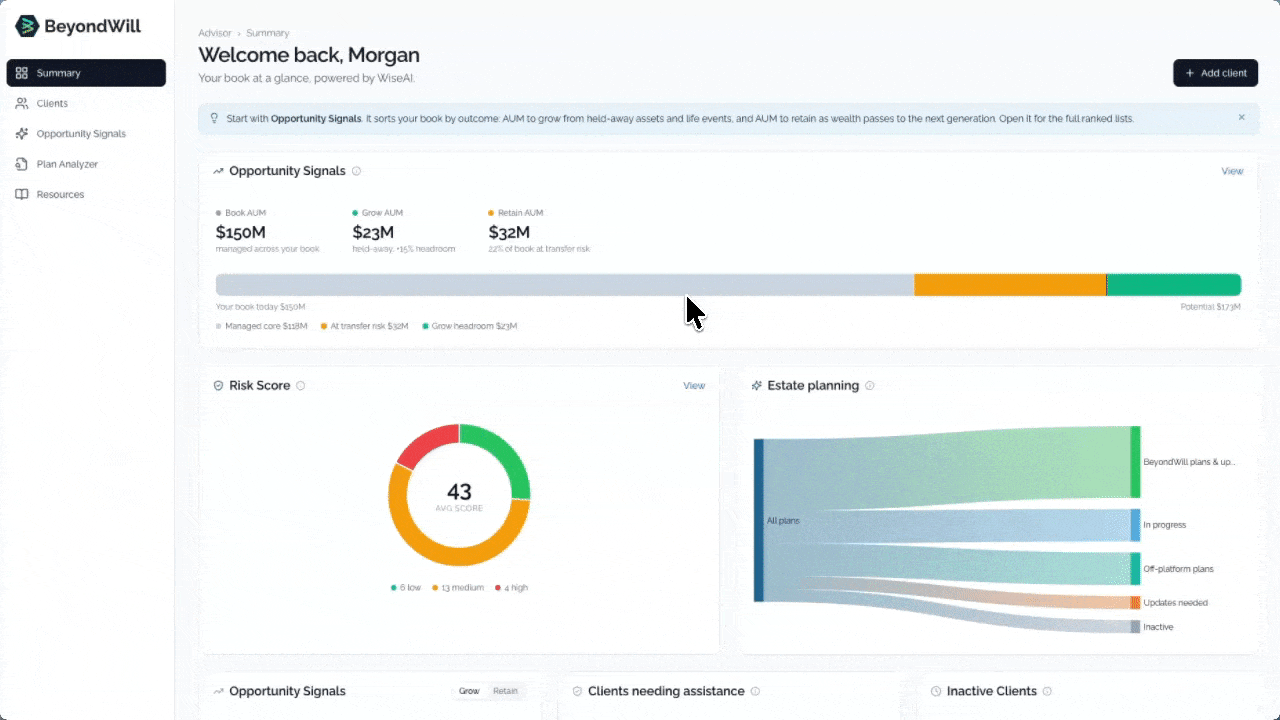Image resolution: width=1280 pixels, height=720 pixels.
Task: Click info icon next to Inactive Clients
Action: (x=1047, y=691)
